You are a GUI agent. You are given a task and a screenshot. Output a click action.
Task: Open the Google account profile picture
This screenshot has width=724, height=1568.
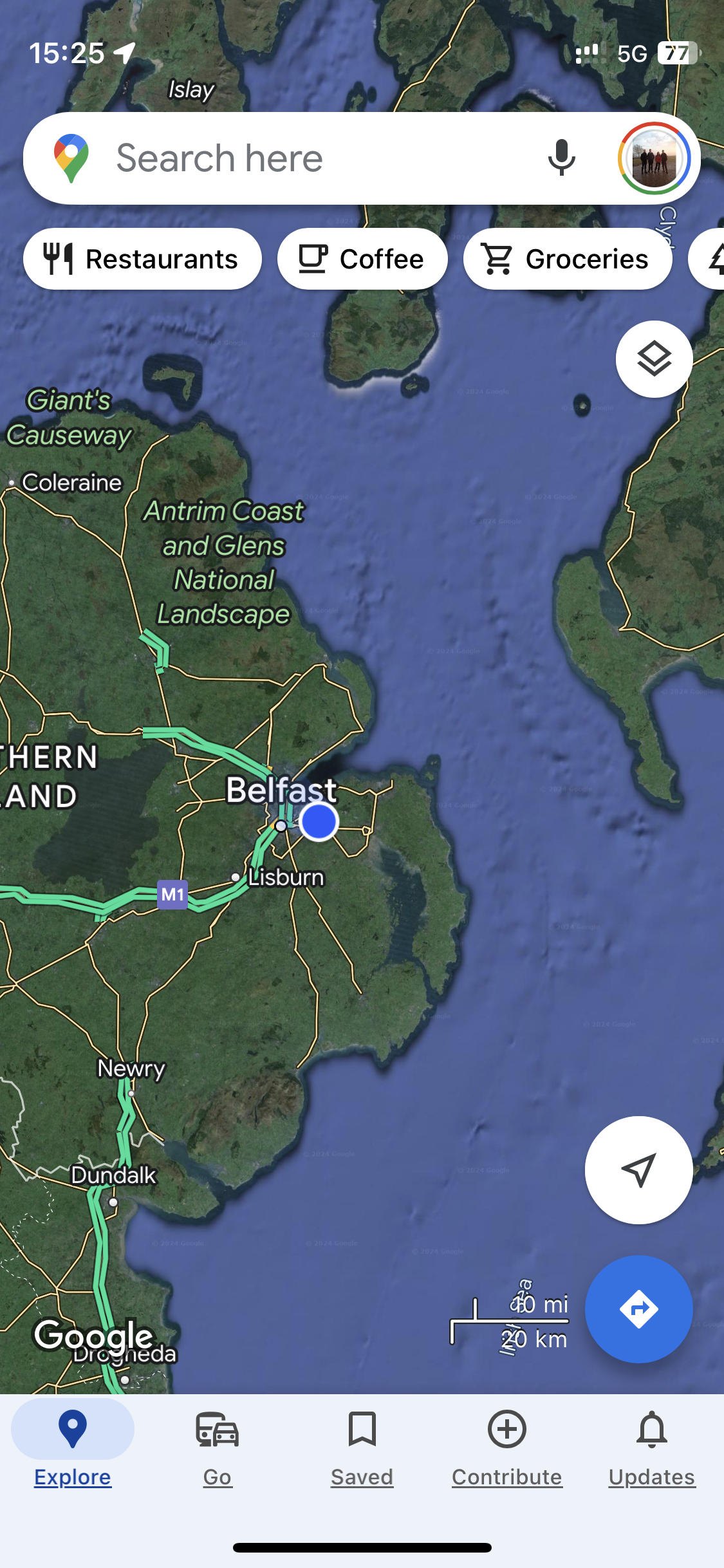[654, 158]
